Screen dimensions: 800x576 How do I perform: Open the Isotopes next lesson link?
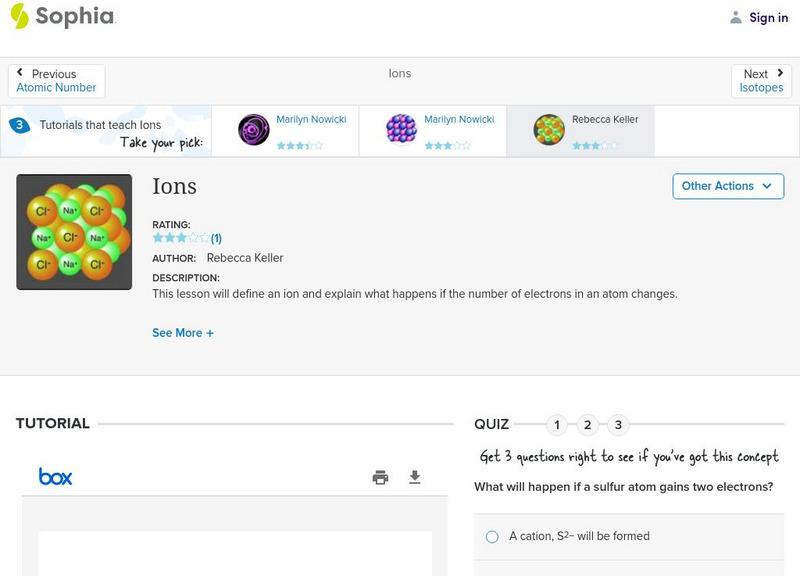(x=761, y=88)
